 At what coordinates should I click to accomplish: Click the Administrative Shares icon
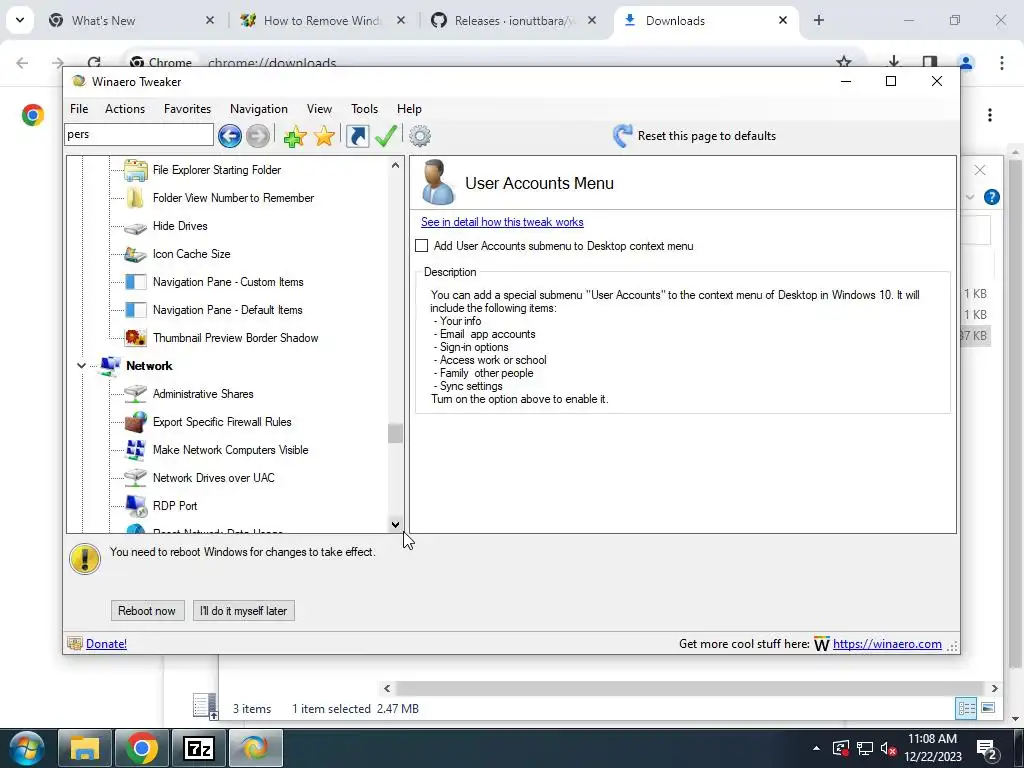(136, 394)
